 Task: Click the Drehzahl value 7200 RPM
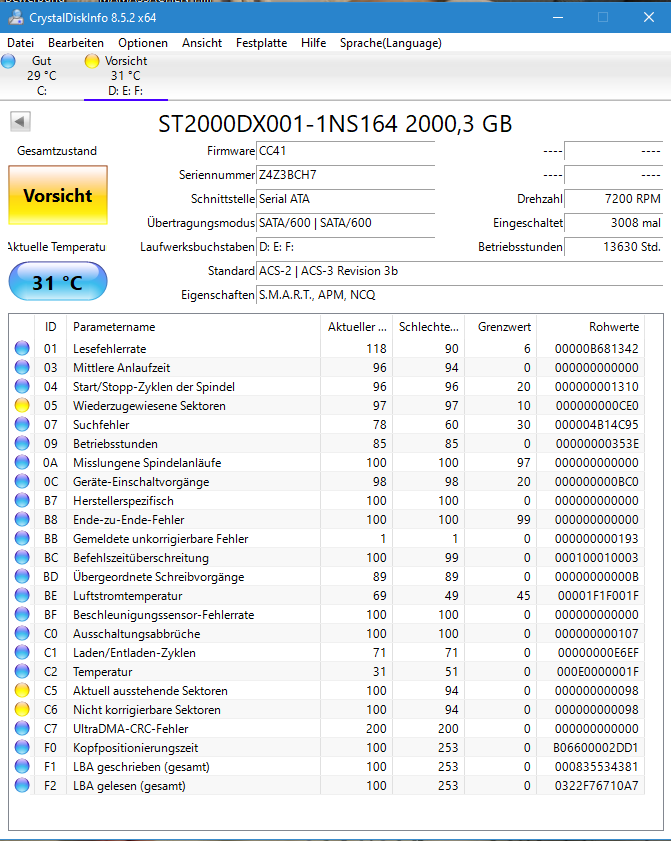click(x=614, y=199)
